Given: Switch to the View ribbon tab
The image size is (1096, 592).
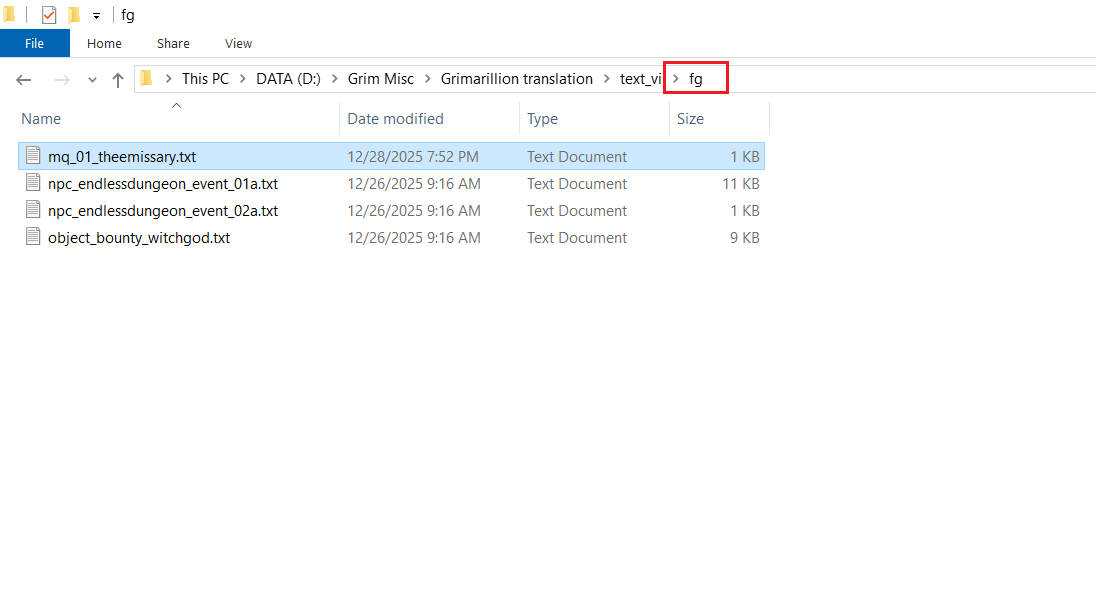Looking at the screenshot, I should tap(238, 43).
